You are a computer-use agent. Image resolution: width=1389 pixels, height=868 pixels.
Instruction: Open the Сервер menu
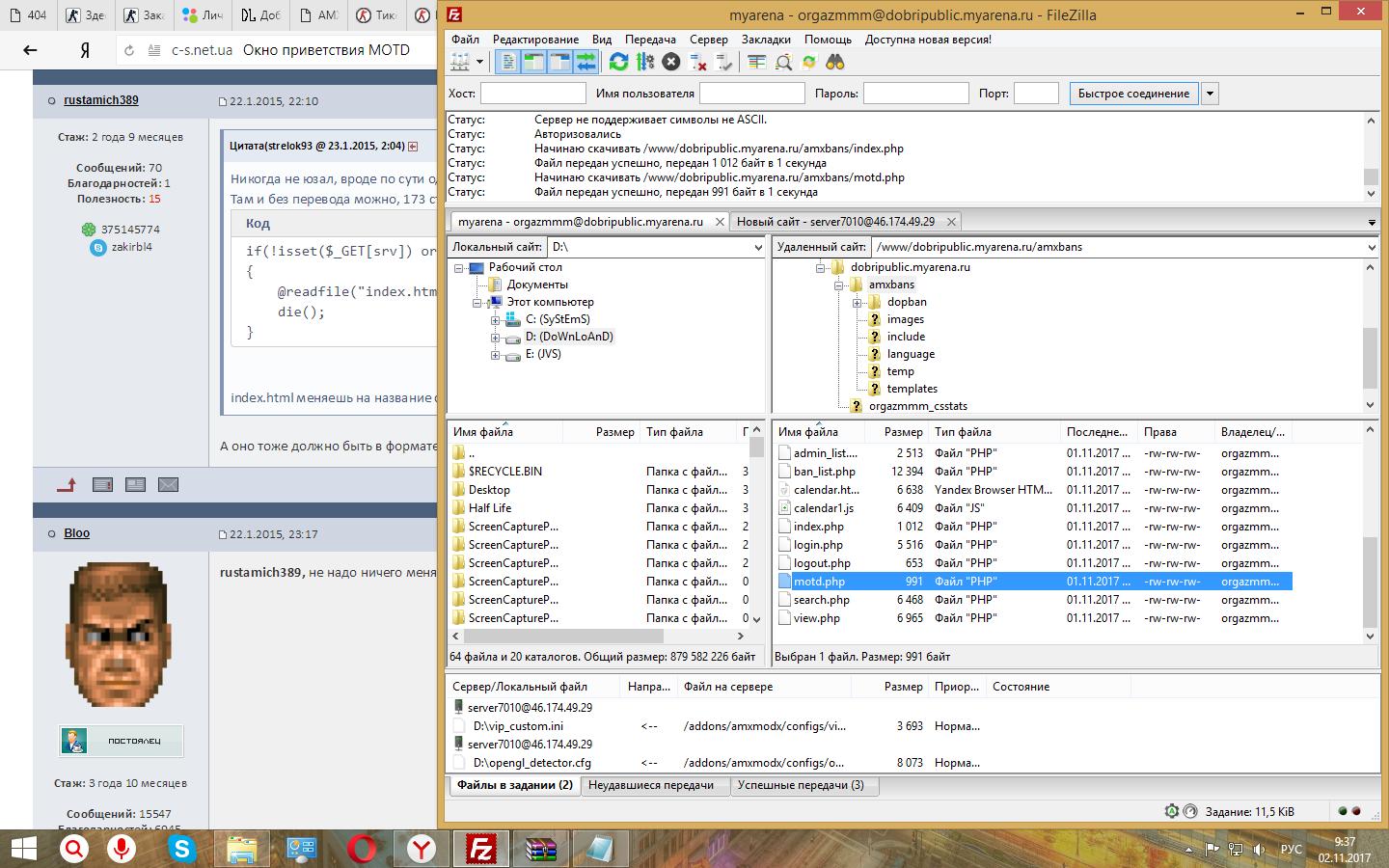tap(709, 40)
